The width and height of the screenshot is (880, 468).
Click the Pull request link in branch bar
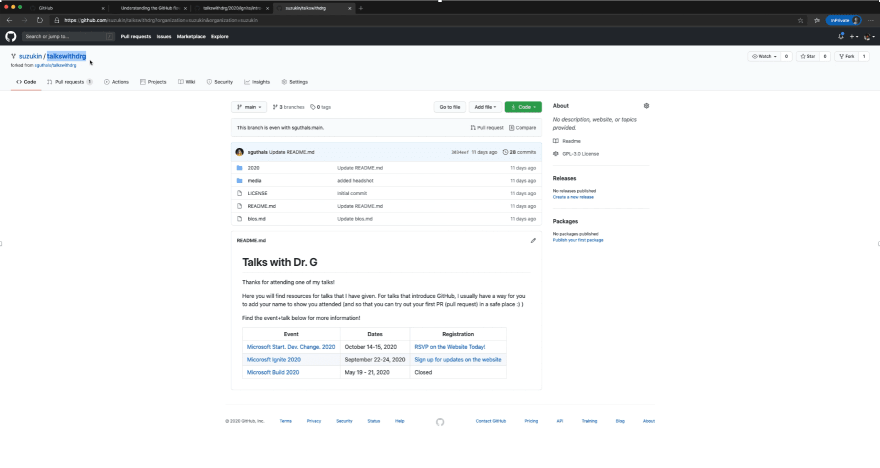coord(487,128)
